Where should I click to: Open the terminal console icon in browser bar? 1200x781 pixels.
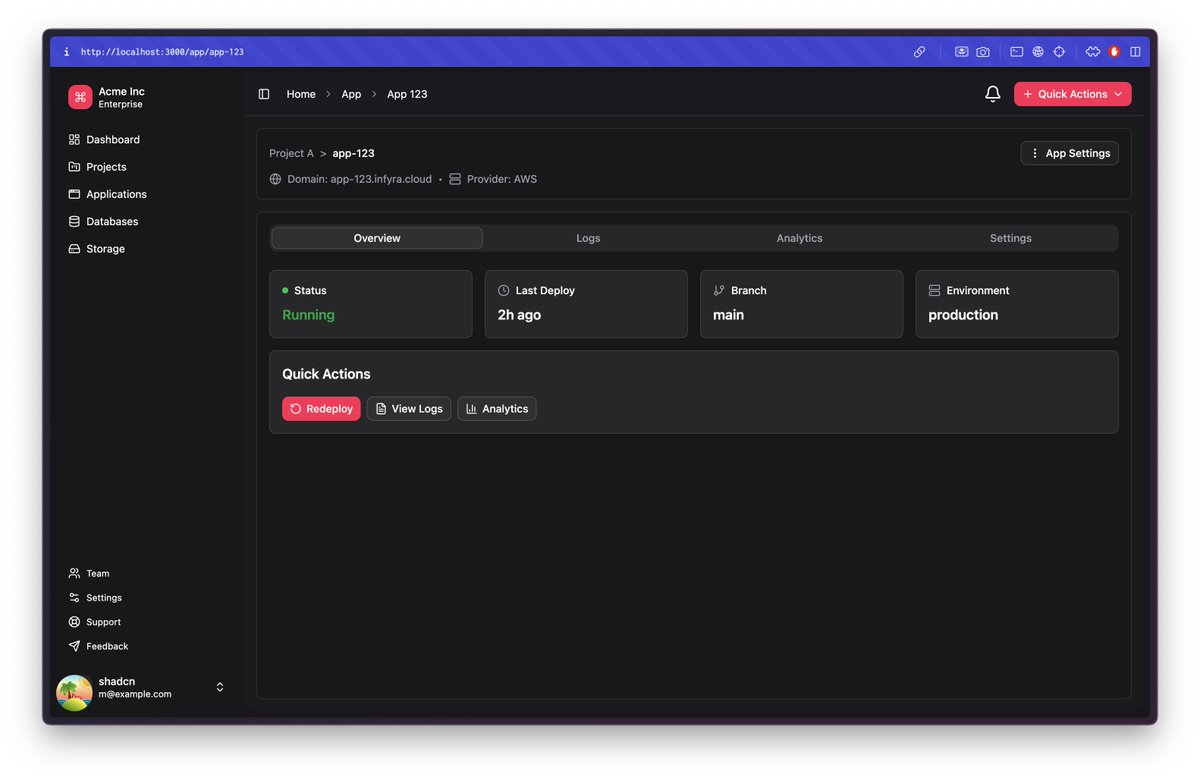(x=1016, y=52)
